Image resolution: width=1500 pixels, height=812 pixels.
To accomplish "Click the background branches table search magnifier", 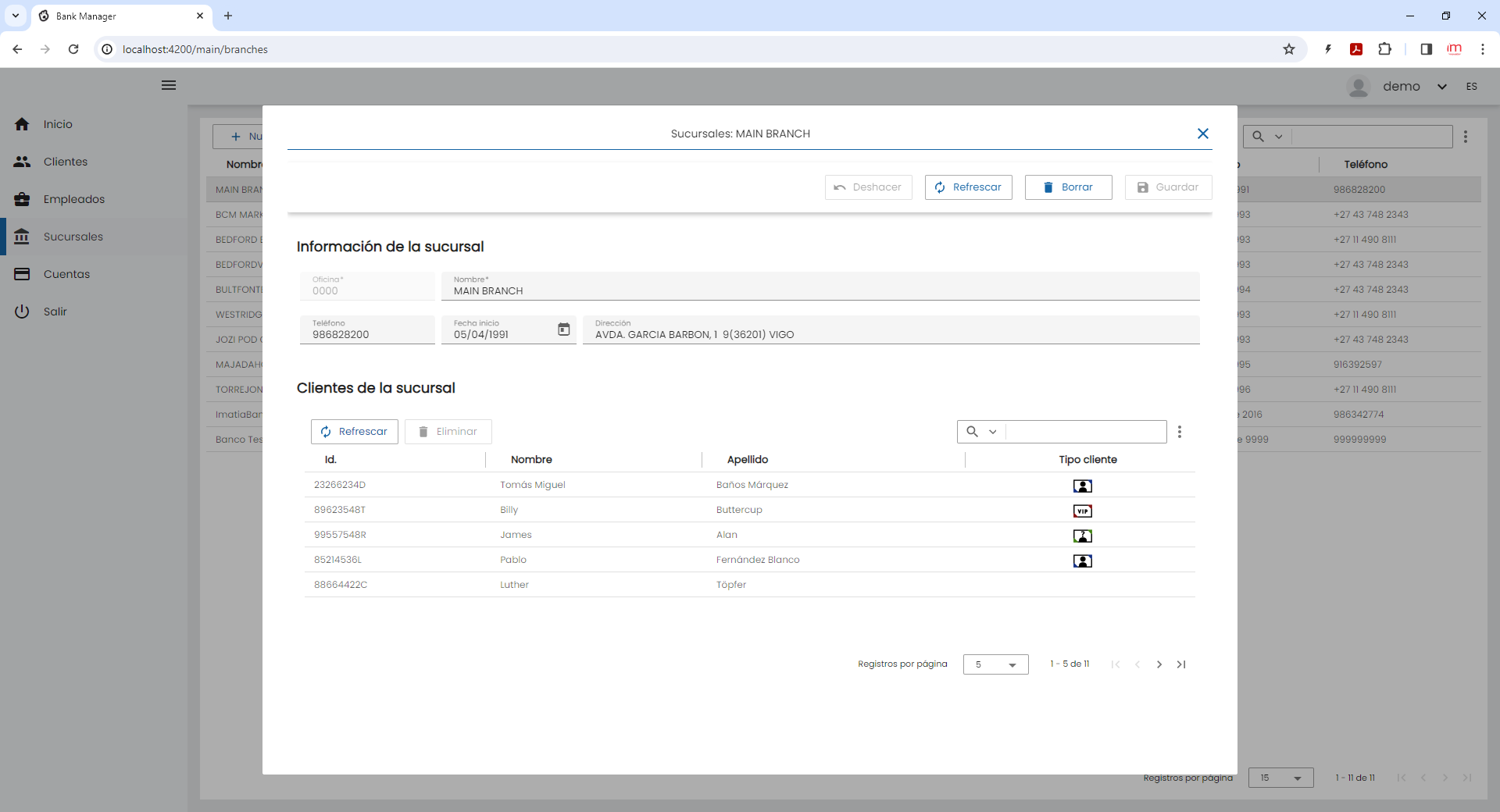I will tap(1258, 137).
